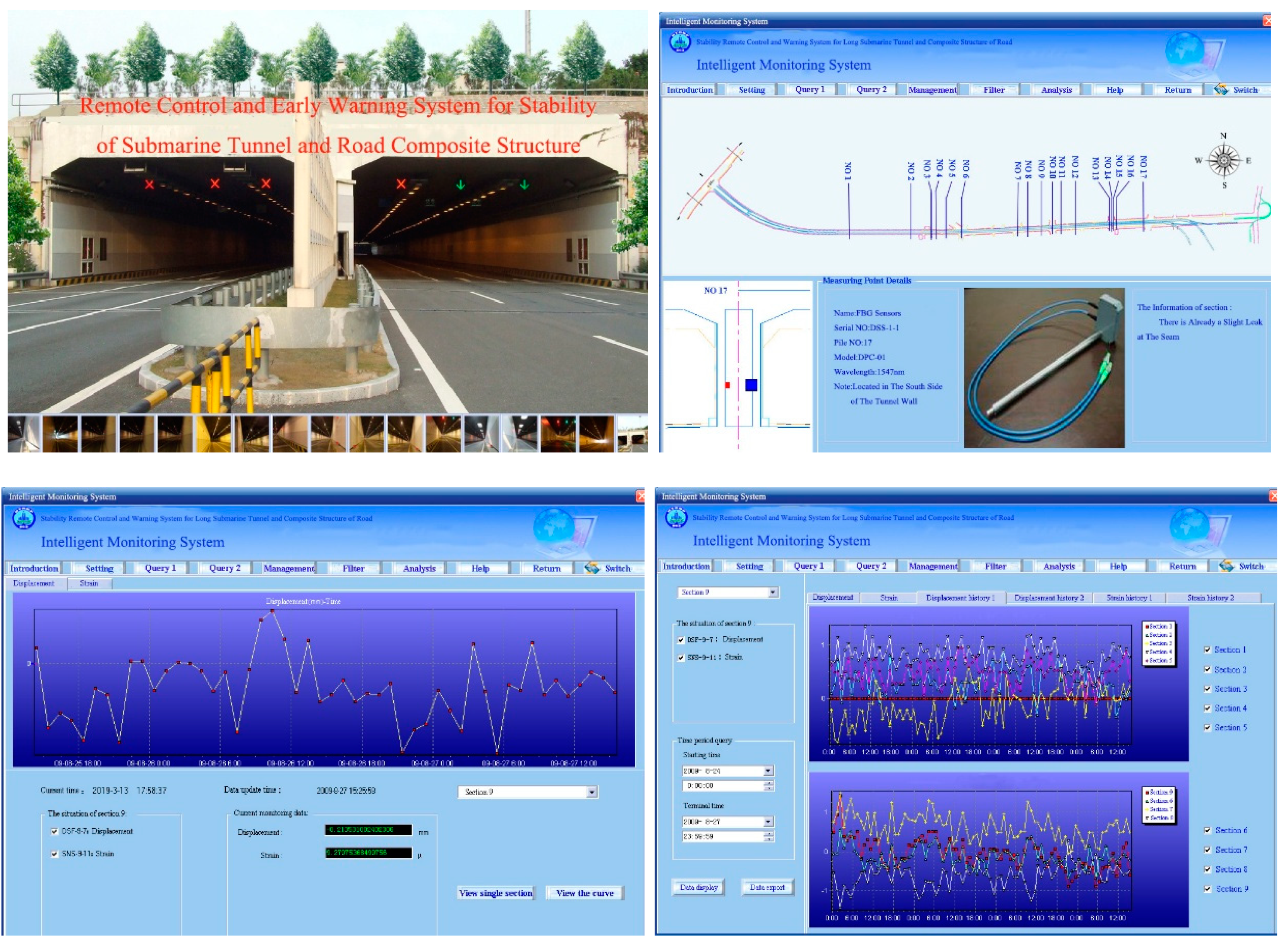Click the blue square sensor marker in NO 17 diagram
This screenshot has width=1288, height=946.
click(751, 385)
